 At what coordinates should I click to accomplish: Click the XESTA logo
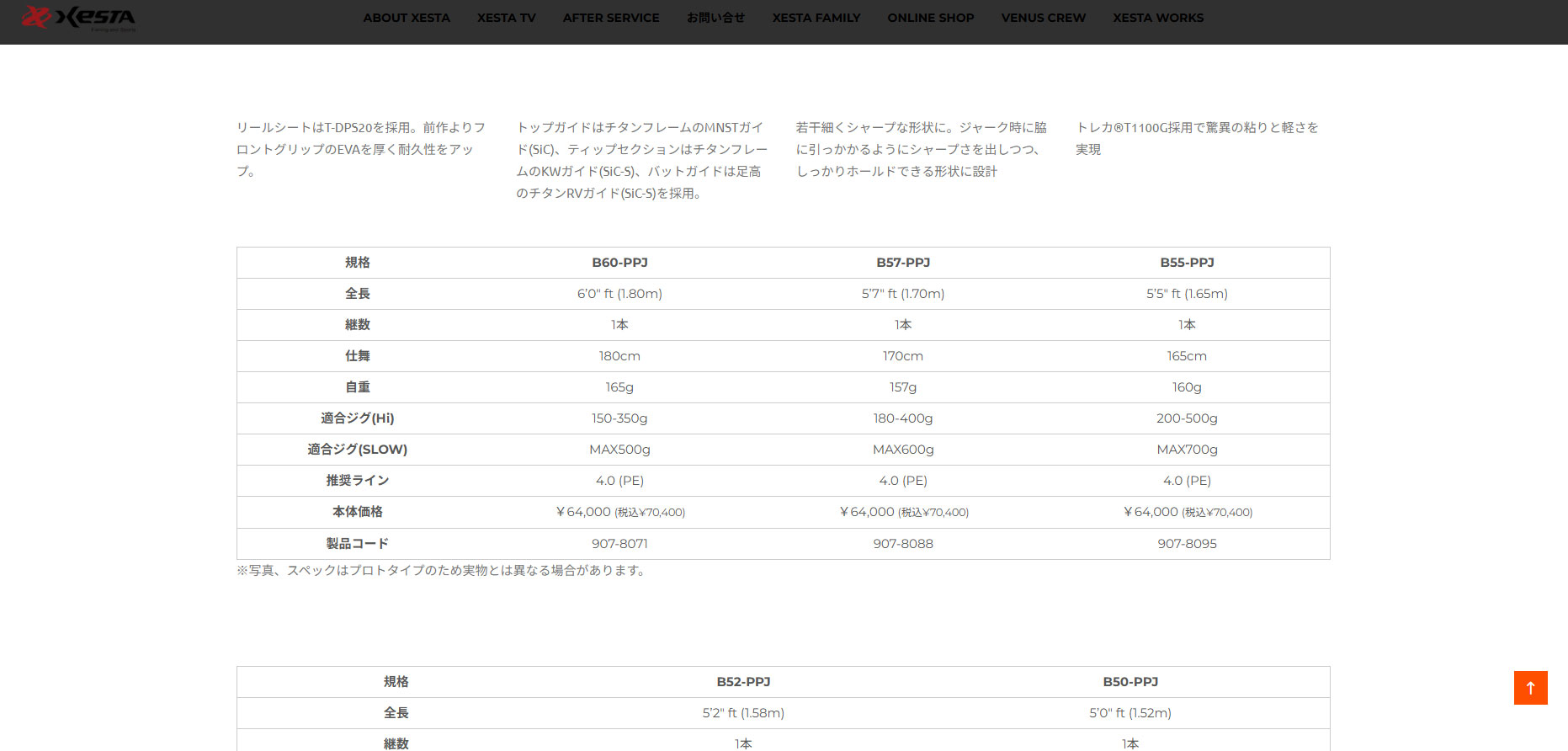(78, 18)
